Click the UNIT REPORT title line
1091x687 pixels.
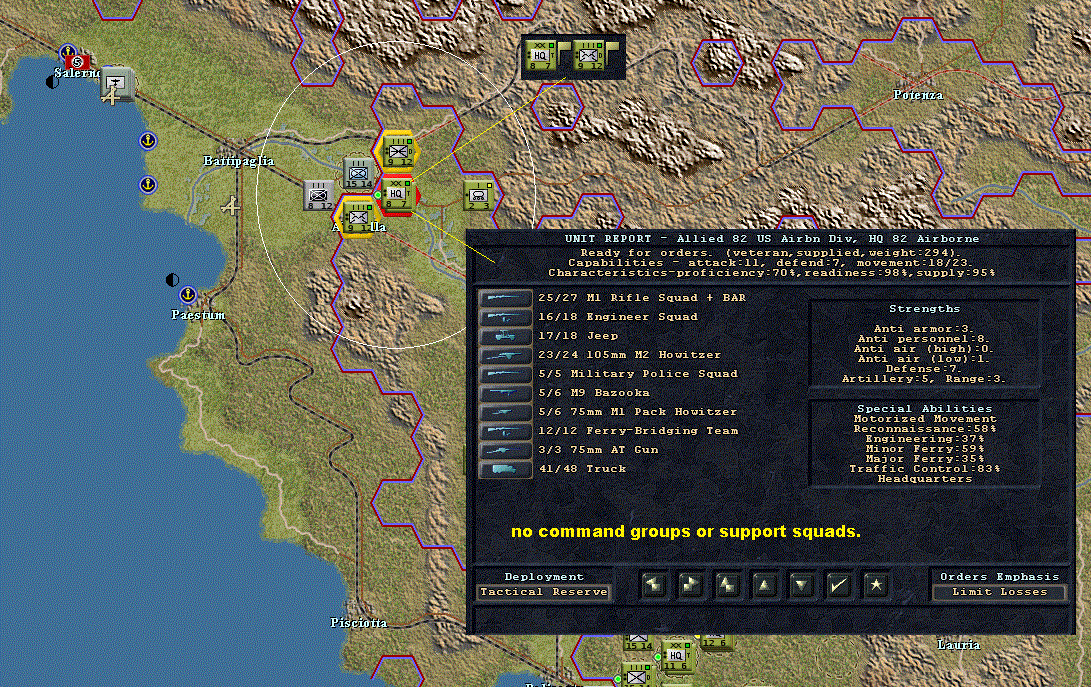[x=772, y=239]
